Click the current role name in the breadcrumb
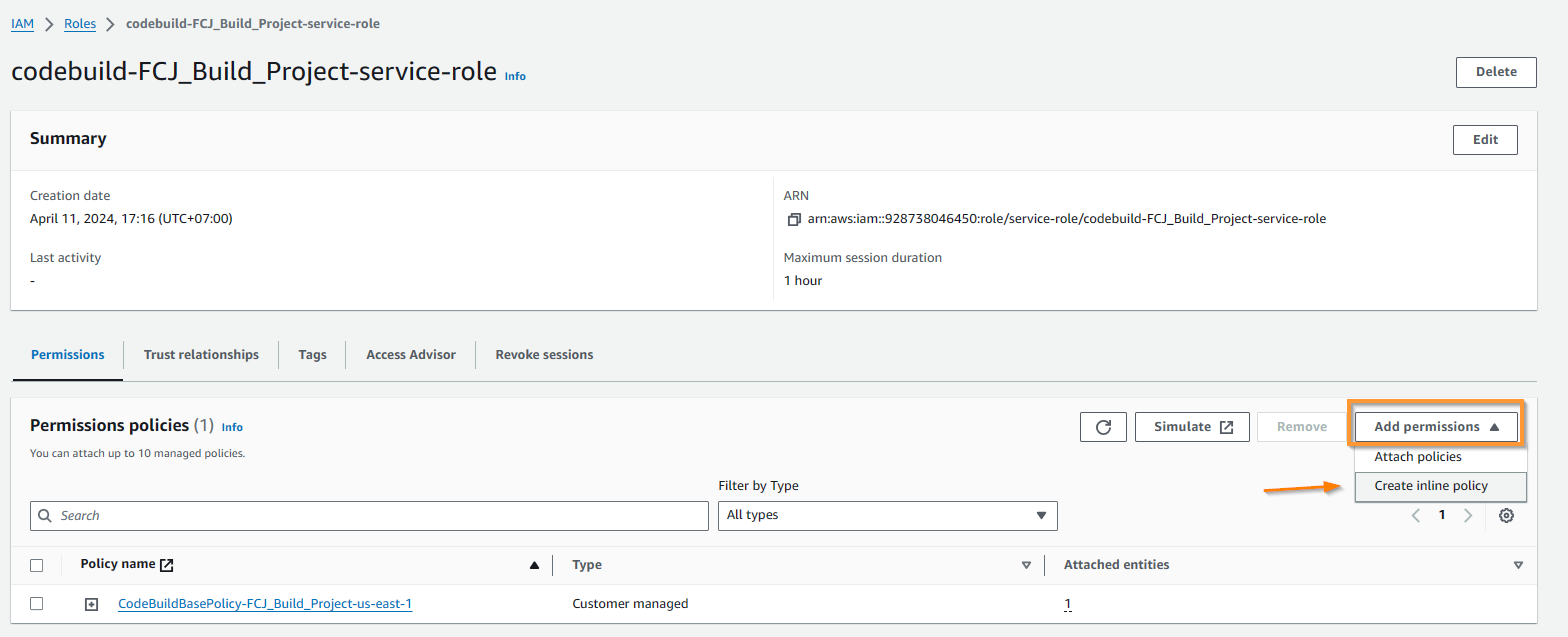The width and height of the screenshot is (1568, 637). (253, 24)
